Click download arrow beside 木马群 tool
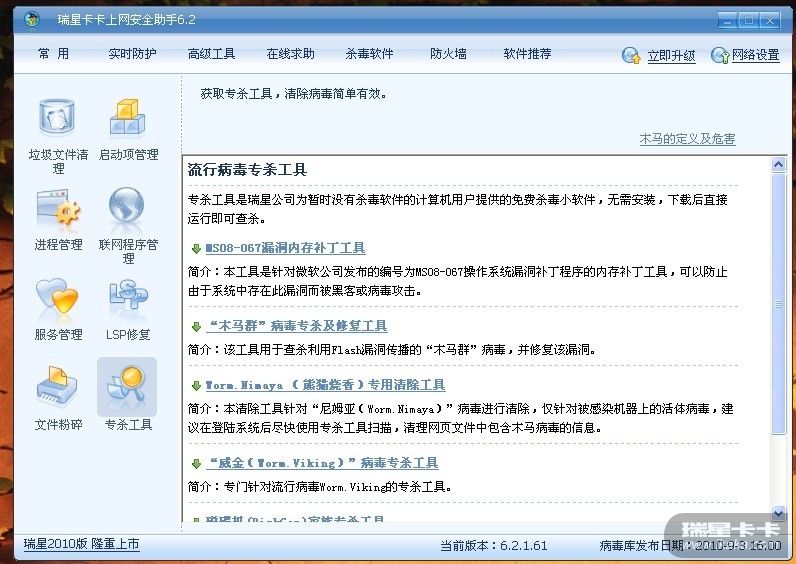796x564 pixels. (x=196, y=327)
